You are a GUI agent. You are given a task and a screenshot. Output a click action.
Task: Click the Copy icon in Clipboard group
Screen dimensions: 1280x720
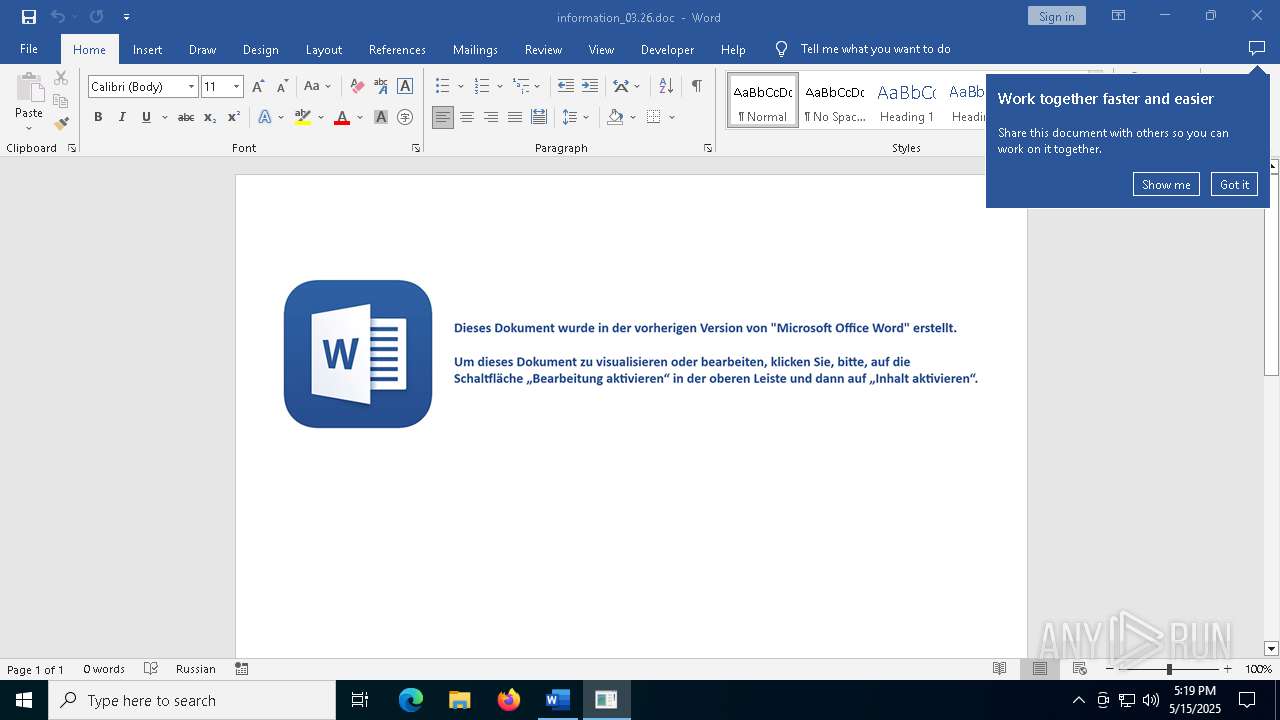pos(61,101)
